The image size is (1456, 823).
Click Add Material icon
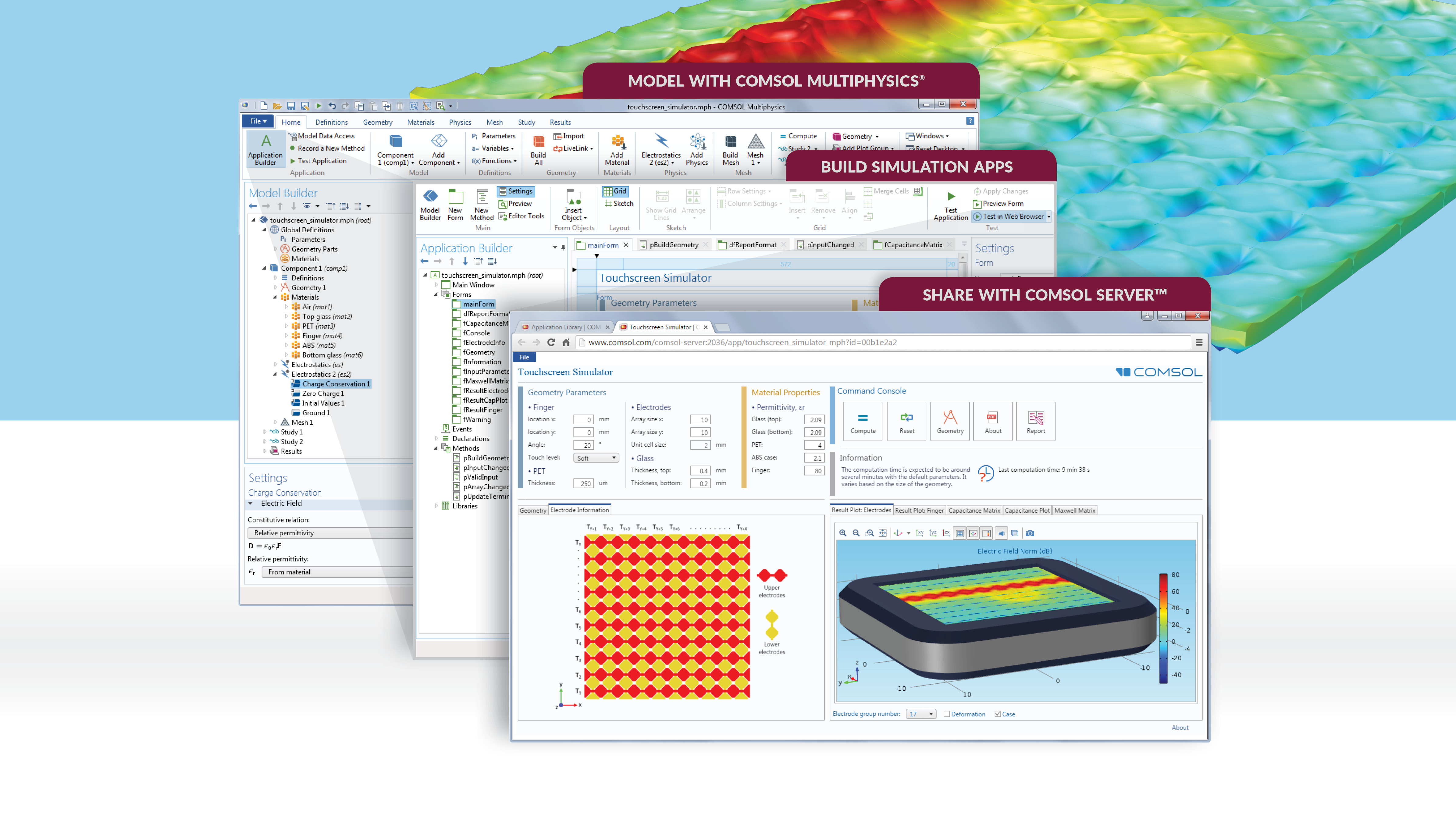[x=617, y=149]
